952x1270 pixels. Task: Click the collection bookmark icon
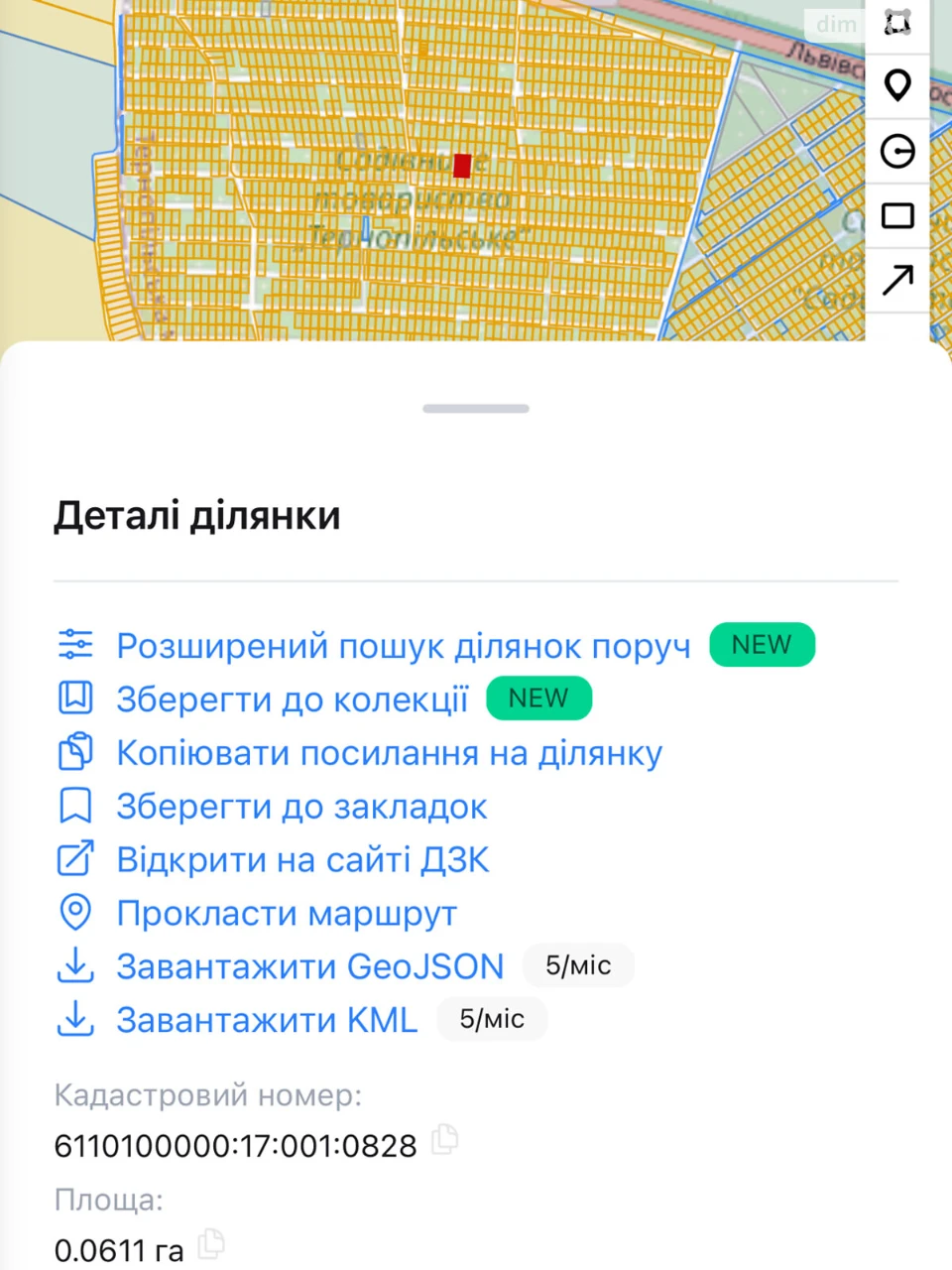75,698
